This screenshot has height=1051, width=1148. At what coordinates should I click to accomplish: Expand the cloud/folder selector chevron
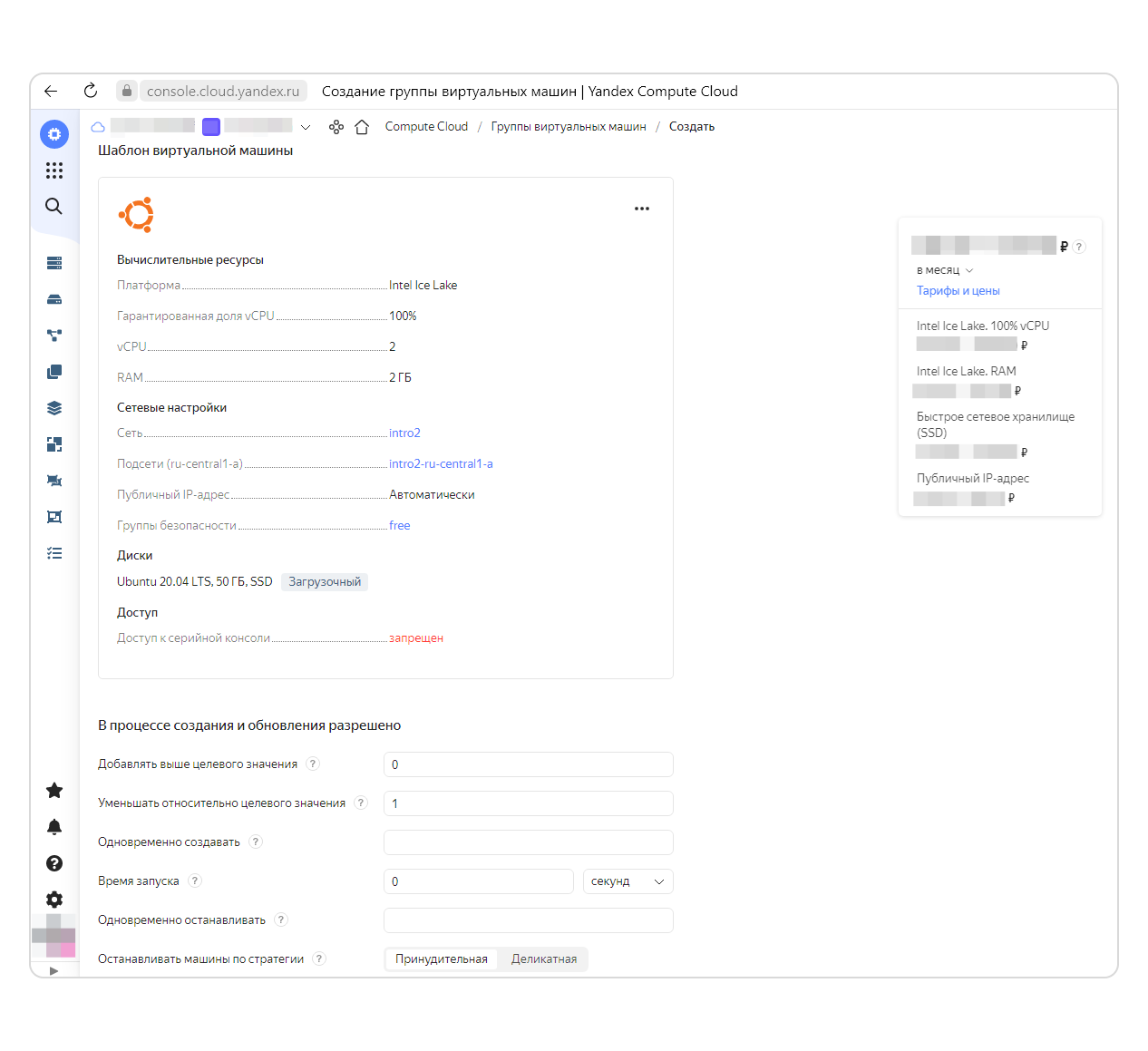pos(306,127)
